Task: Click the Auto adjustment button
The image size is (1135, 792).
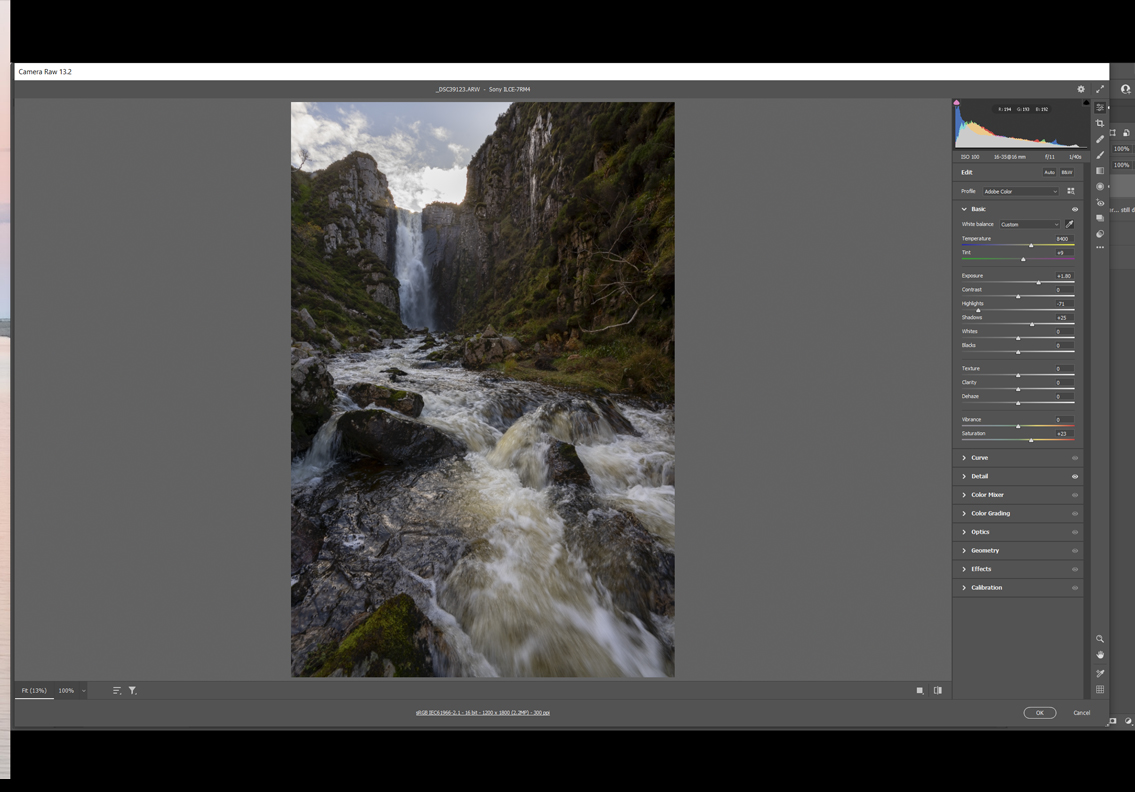Action: coord(1049,172)
